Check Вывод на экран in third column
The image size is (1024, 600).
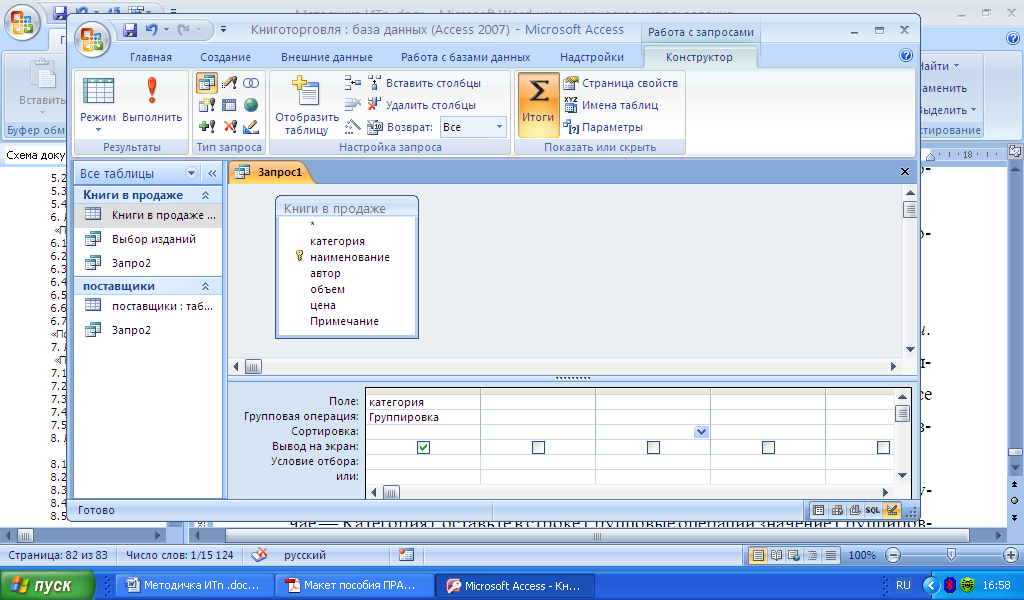(653, 447)
